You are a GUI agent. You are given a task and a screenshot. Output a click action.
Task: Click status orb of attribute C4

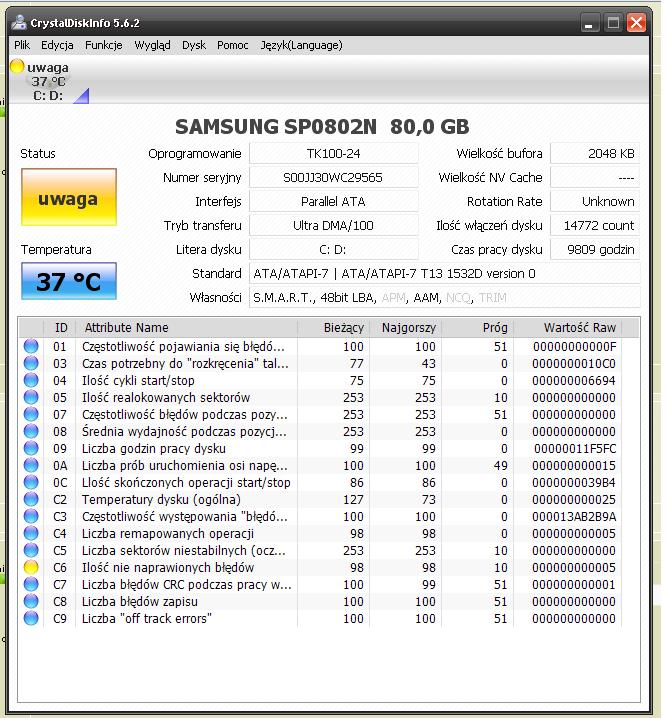tap(31, 533)
